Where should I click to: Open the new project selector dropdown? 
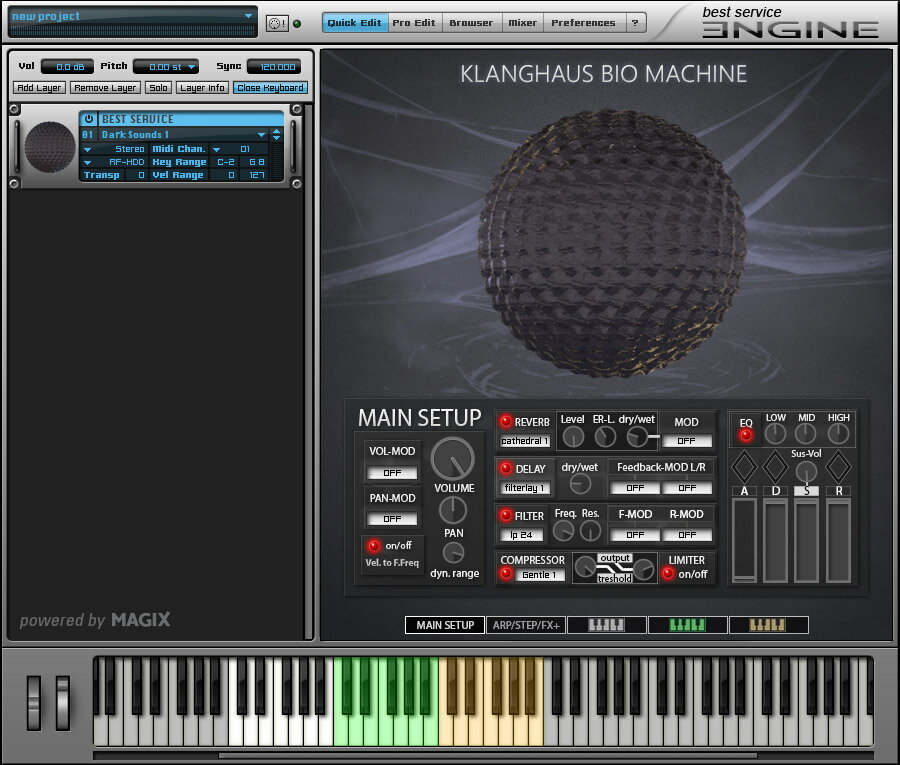coord(248,16)
